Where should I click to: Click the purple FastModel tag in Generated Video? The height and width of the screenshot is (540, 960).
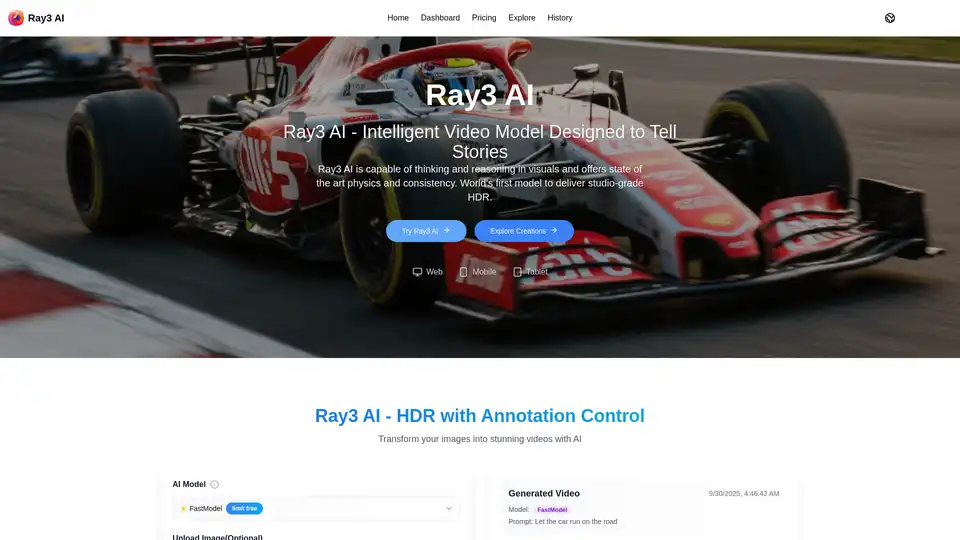click(552, 510)
